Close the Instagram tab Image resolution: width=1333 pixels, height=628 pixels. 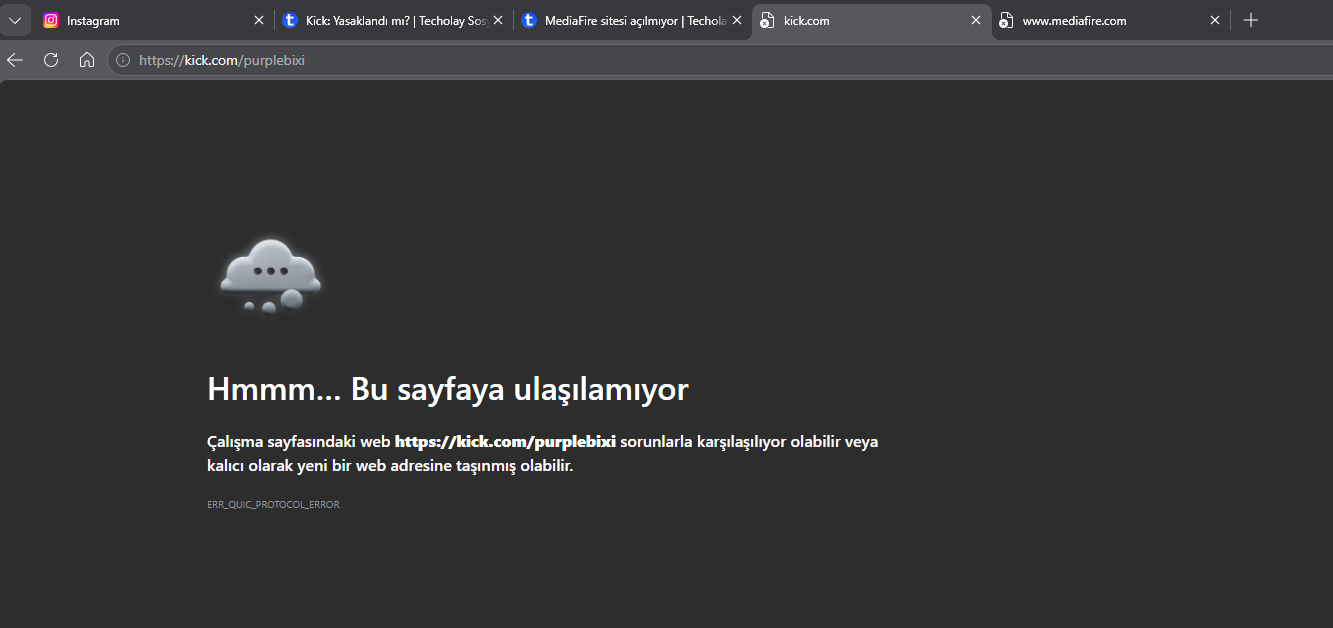click(x=259, y=20)
